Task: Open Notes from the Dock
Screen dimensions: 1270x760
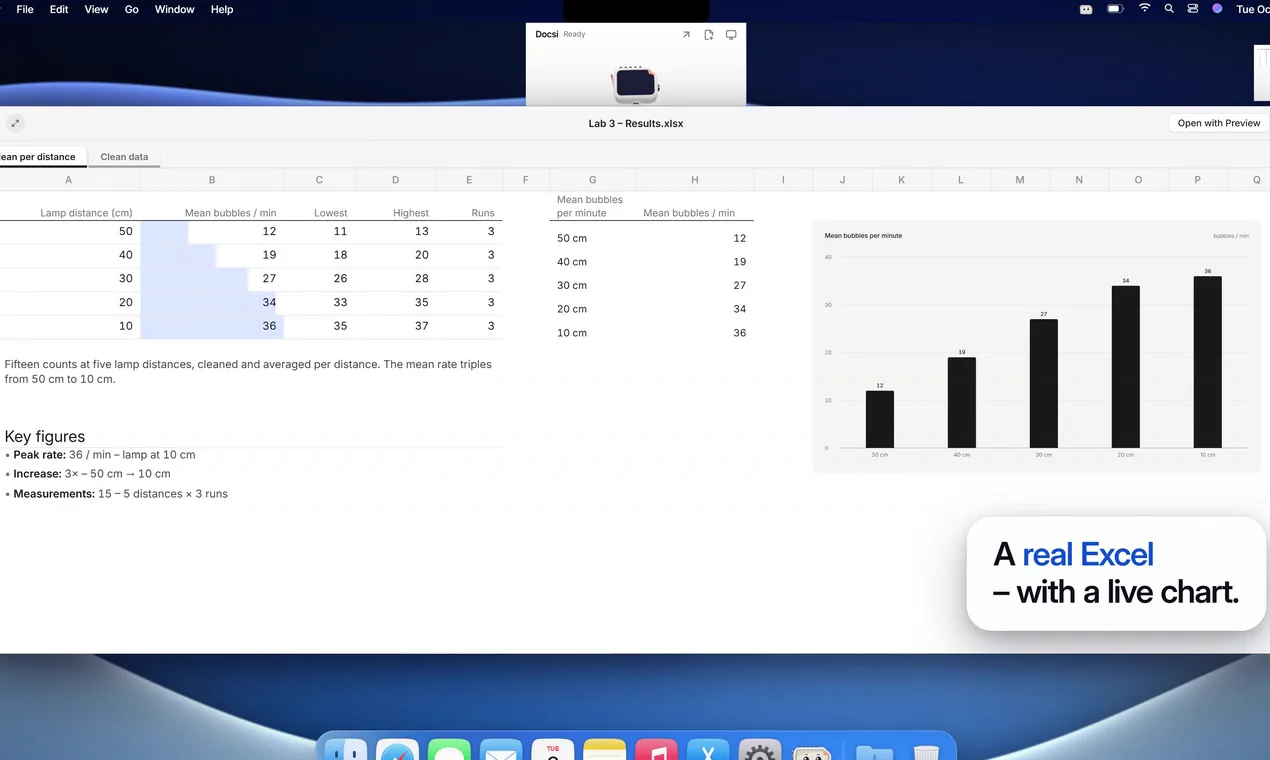Action: [604, 750]
